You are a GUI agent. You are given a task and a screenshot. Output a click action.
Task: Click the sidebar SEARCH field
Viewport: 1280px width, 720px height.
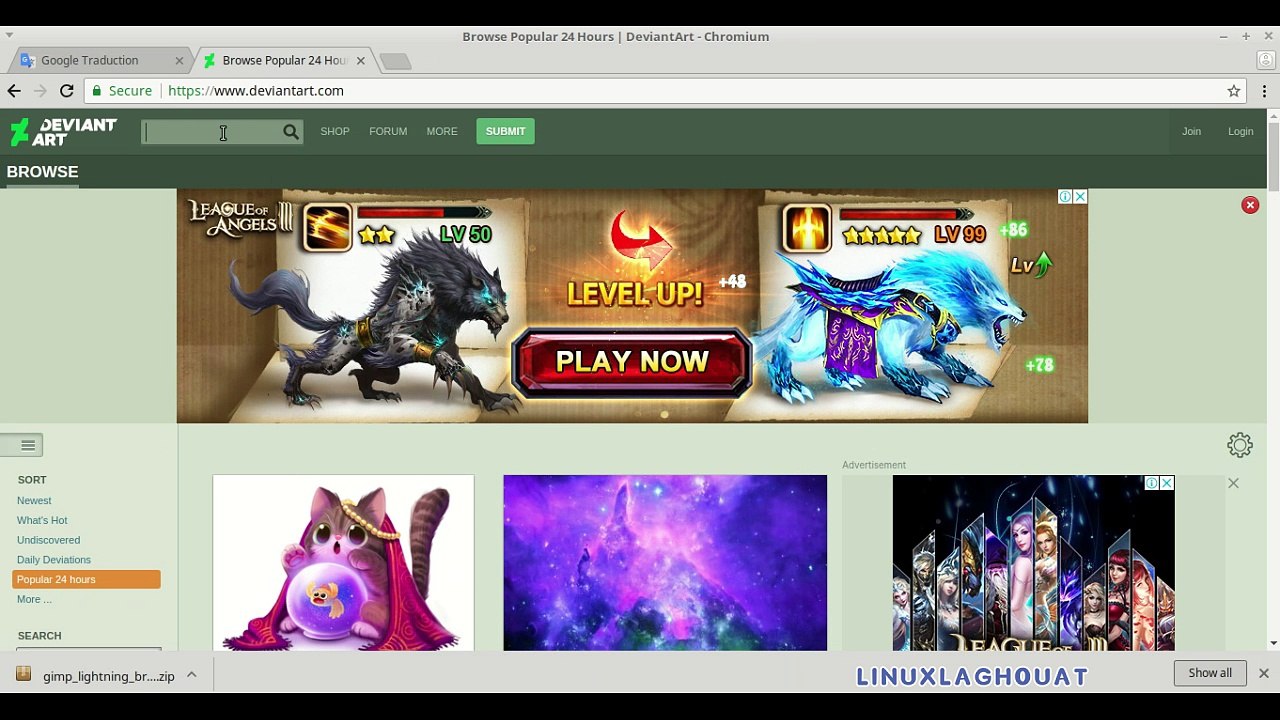click(x=89, y=649)
